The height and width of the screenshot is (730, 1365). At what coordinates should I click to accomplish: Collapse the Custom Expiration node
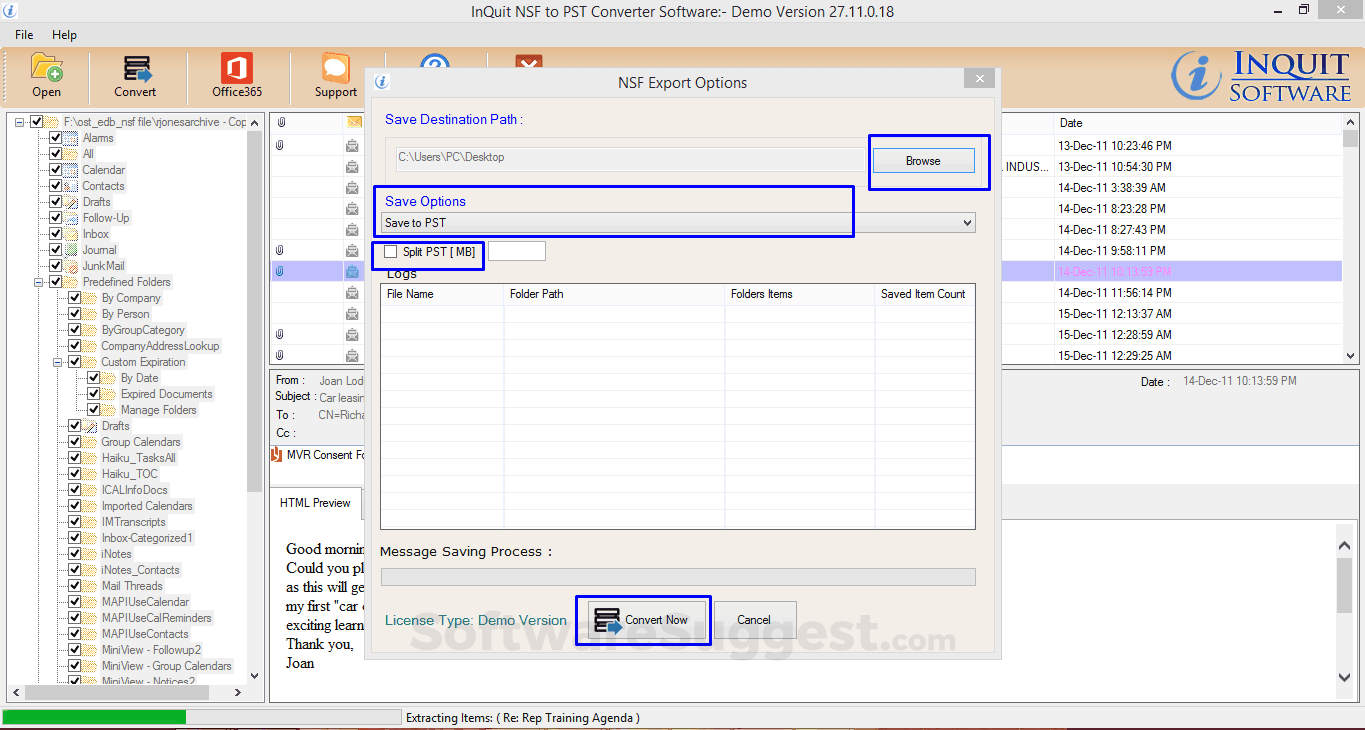pyautogui.click(x=58, y=362)
